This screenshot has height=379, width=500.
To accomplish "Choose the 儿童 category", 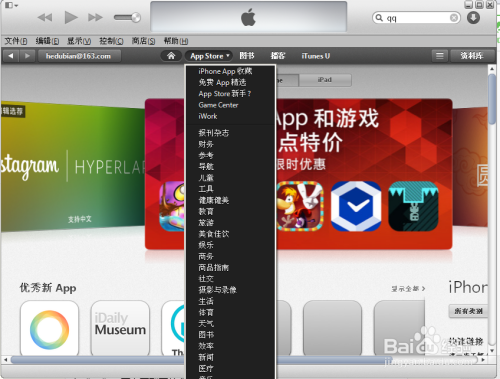I will [206, 178].
